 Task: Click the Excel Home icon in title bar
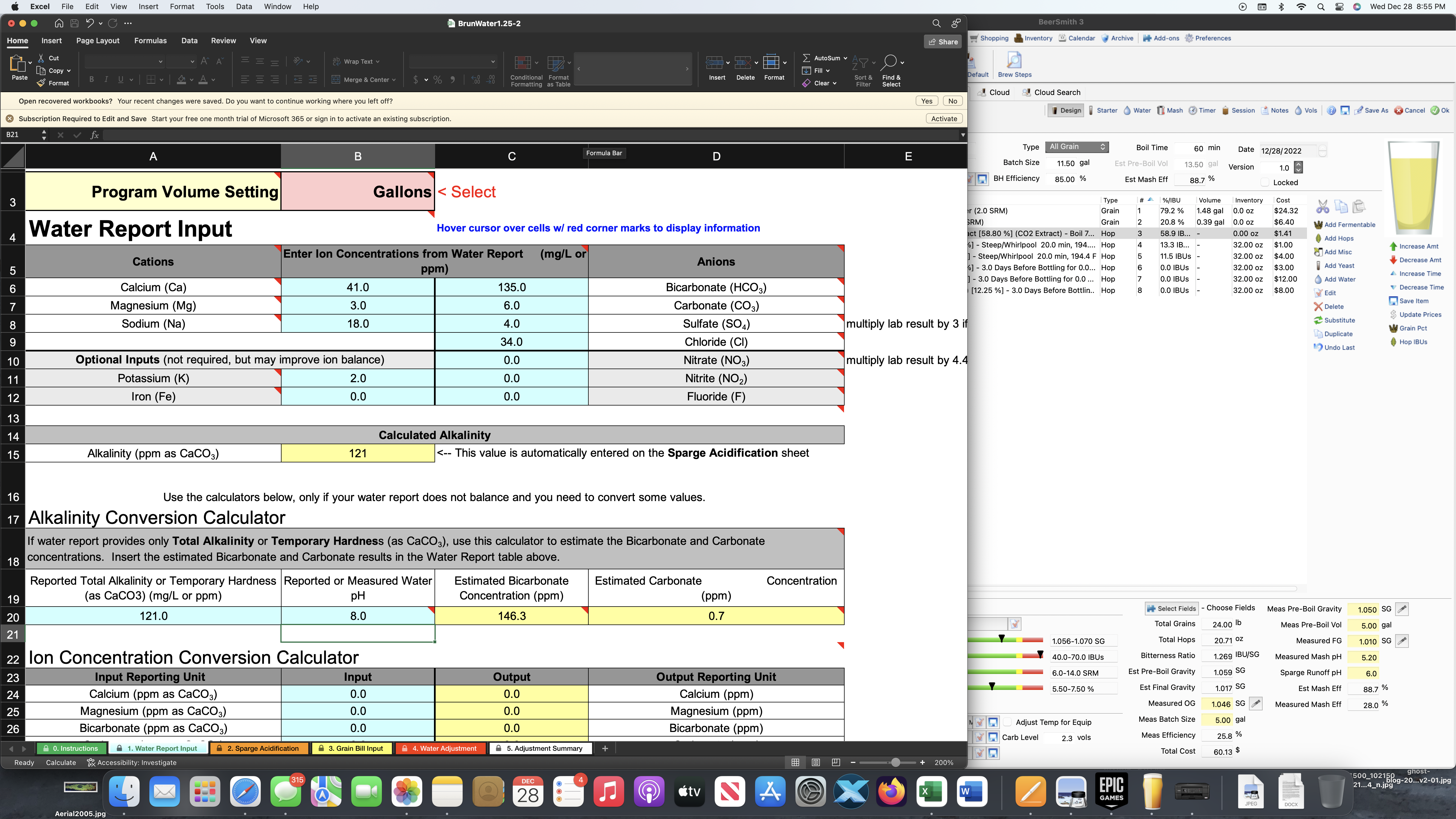[59, 23]
